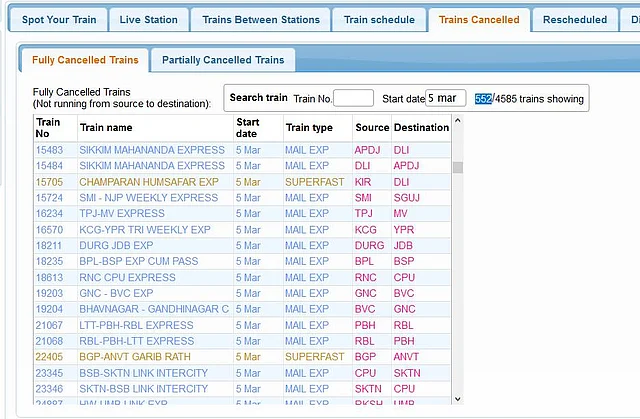640x419 pixels.
Task: Select BHAVNAGAR - GANDHINAGAR C train name
Action: [154, 309]
